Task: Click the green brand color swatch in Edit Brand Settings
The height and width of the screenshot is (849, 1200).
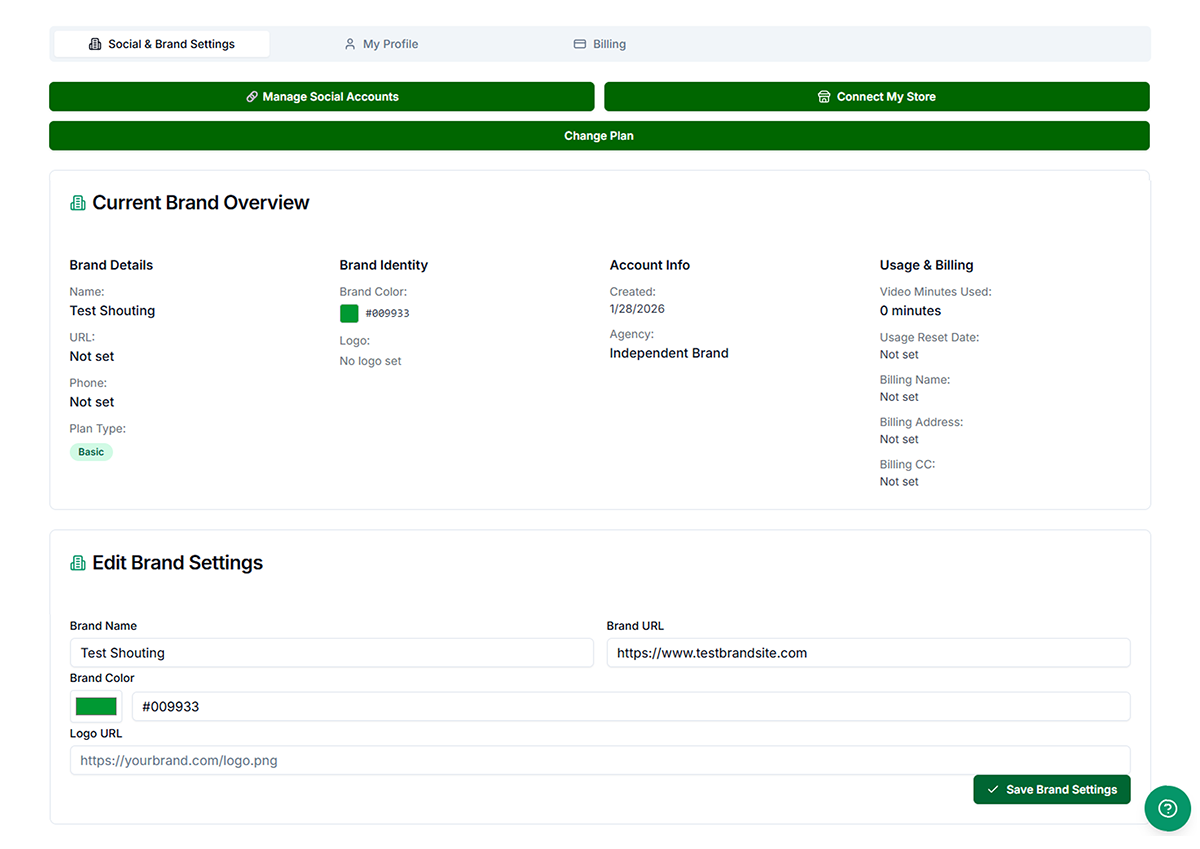Action: [x=95, y=706]
